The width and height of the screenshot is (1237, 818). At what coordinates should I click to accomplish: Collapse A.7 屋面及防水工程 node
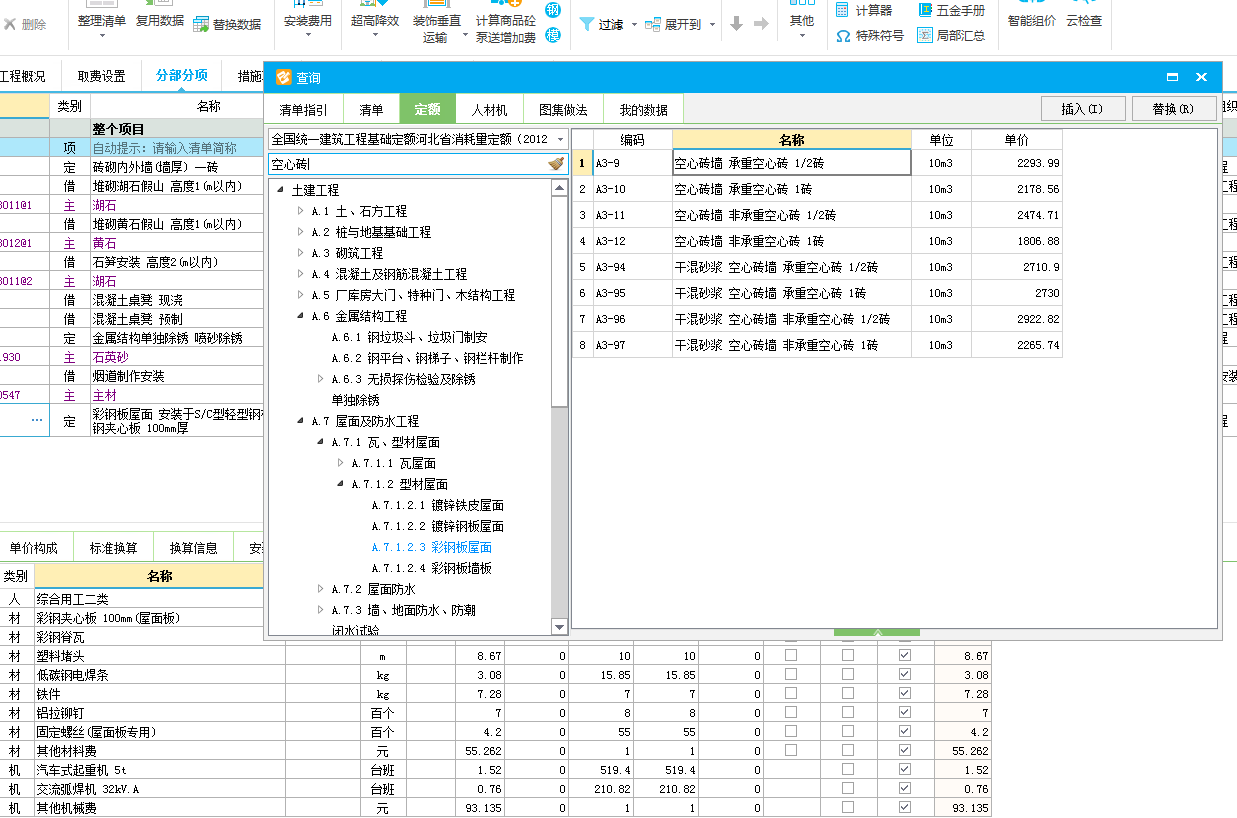[x=301, y=421]
